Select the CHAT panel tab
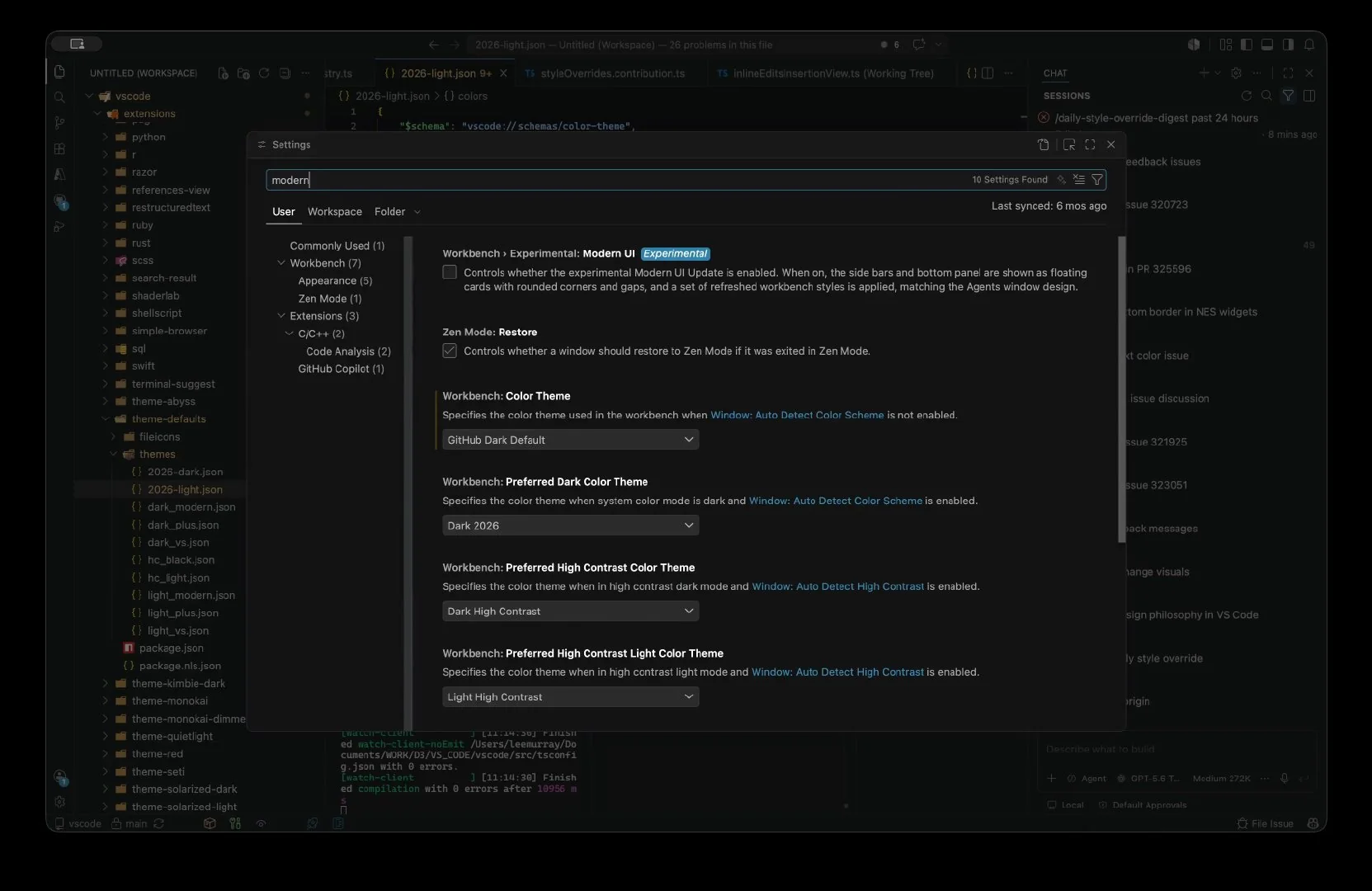The height and width of the screenshot is (891, 1372). pyautogui.click(x=1055, y=73)
